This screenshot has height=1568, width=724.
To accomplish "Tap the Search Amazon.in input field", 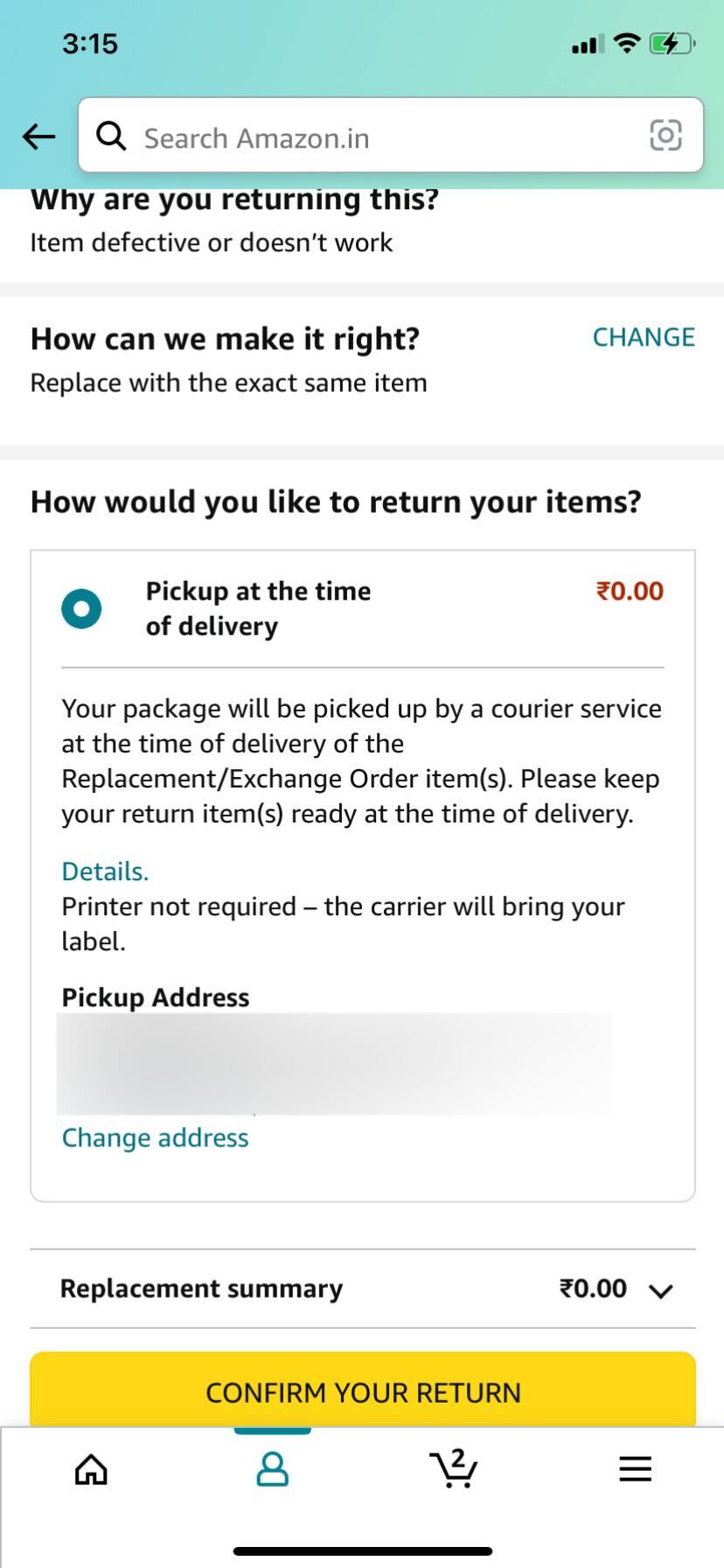I will (x=350, y=136).
